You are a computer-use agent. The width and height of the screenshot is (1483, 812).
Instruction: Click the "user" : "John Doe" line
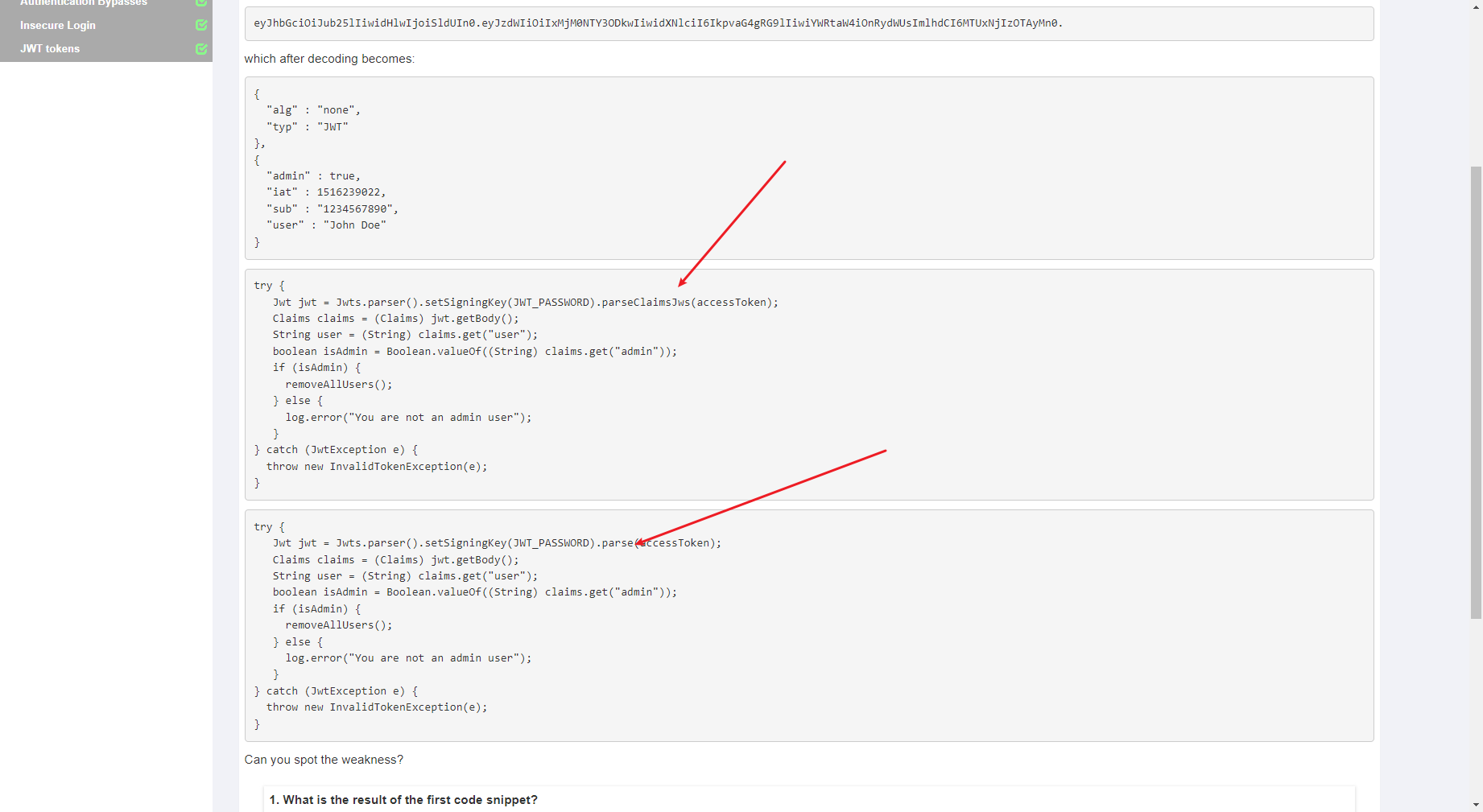(326, 225)
